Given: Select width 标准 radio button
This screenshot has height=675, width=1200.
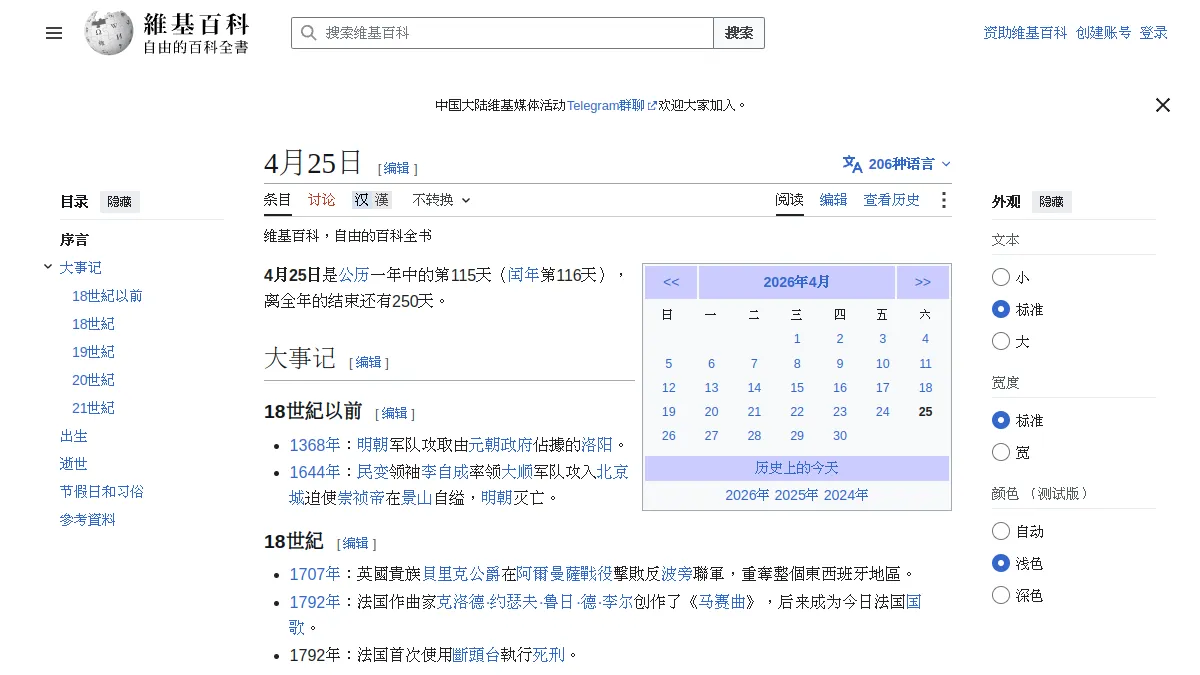Looking at the screenshot, I should (1001, 420).
